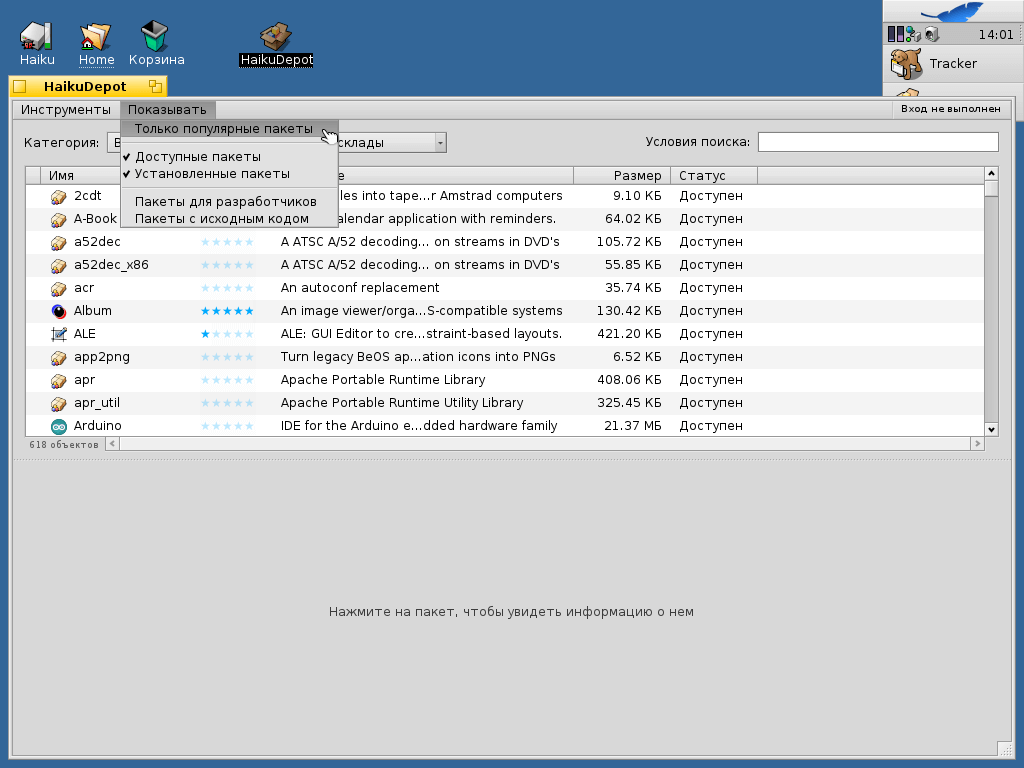Click horizontal scrollbar left arrow

click(112, 444)
